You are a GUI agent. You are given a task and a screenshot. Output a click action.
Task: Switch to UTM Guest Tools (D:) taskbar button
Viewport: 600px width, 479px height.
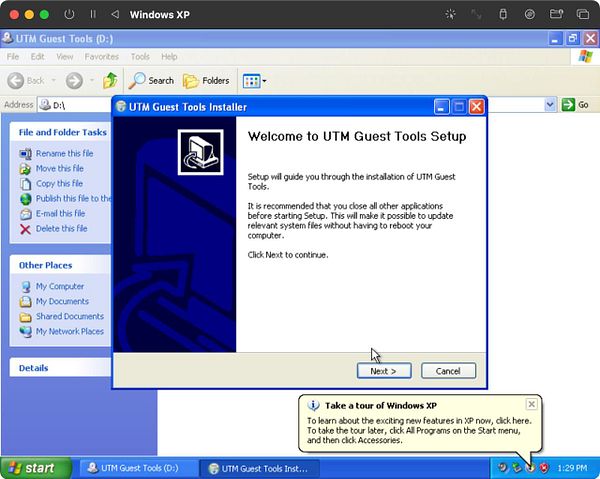pos(139,468)
